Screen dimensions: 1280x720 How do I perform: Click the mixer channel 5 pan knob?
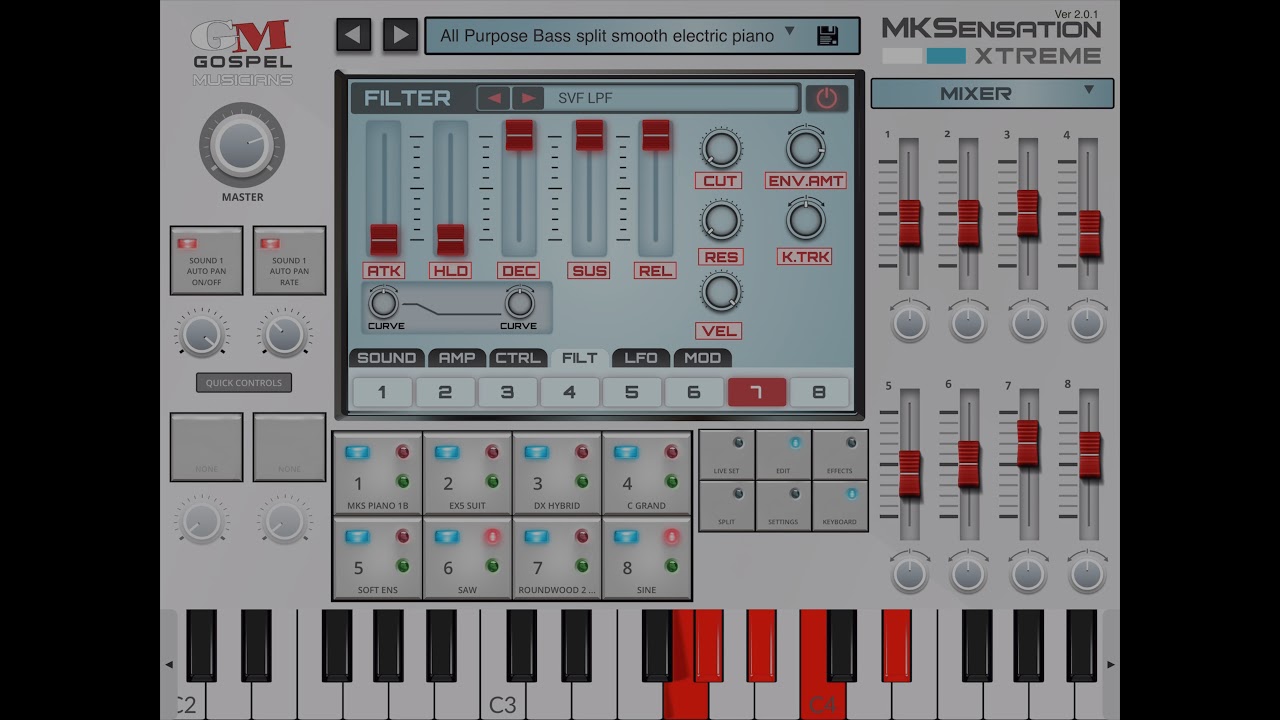[x=909, y=573]
